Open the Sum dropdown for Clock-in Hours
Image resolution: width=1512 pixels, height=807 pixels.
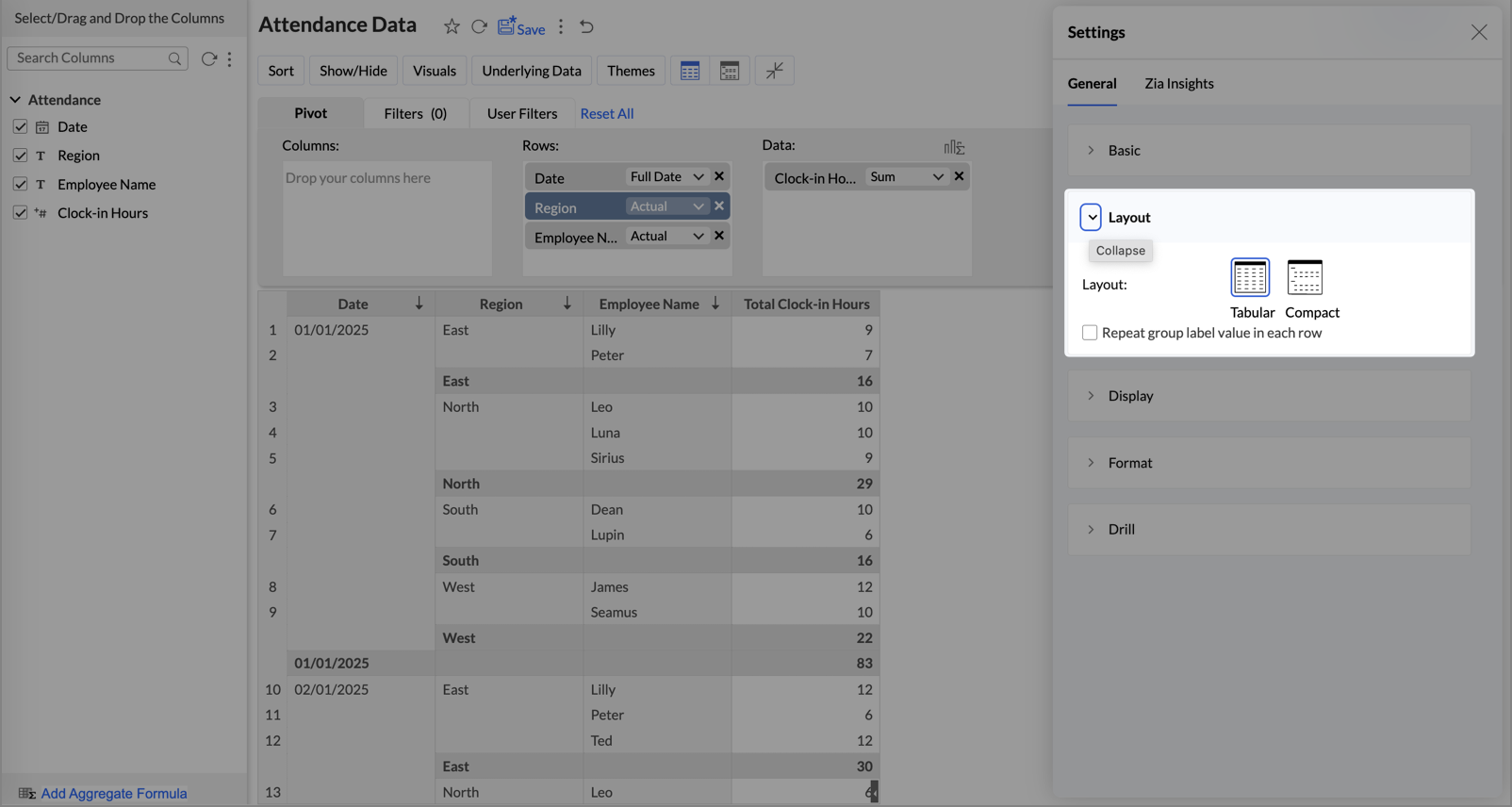[x=906, y=176]
